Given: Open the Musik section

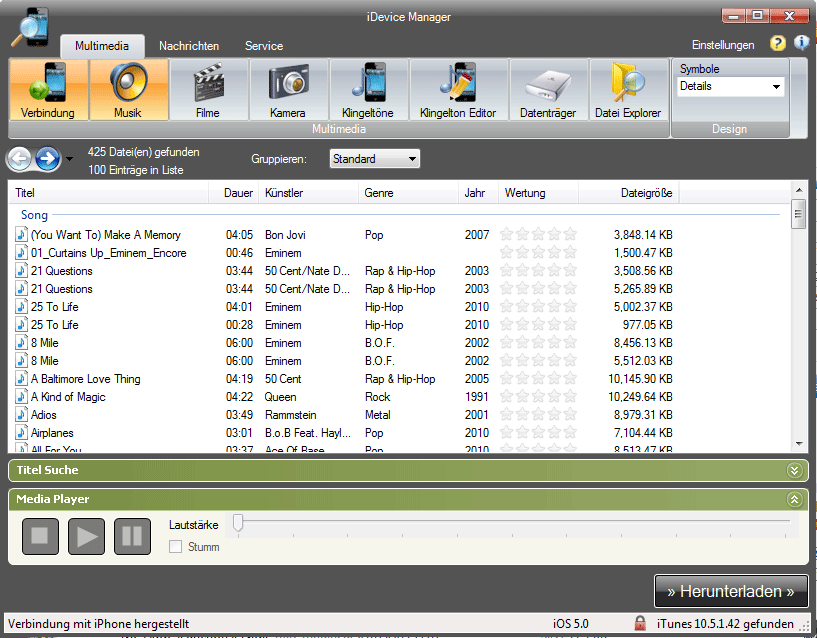Looking at the screenshot, I should coord(128,90).
